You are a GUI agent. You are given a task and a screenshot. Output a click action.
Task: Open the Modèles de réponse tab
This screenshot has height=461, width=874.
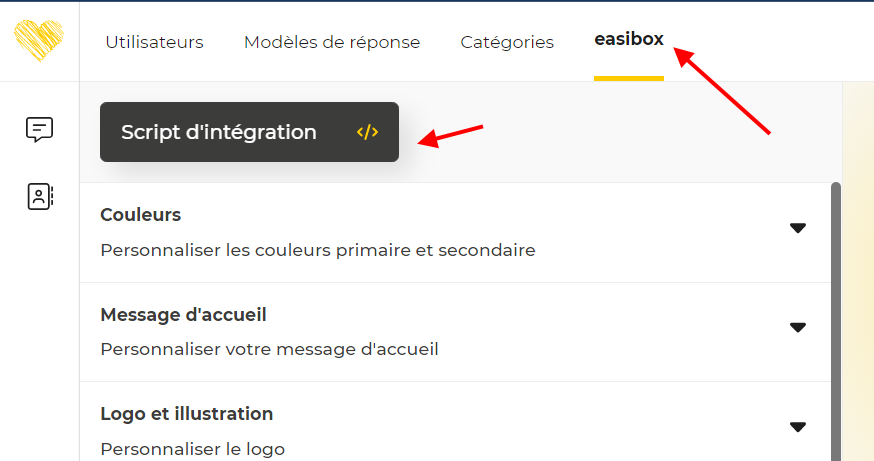332,42
